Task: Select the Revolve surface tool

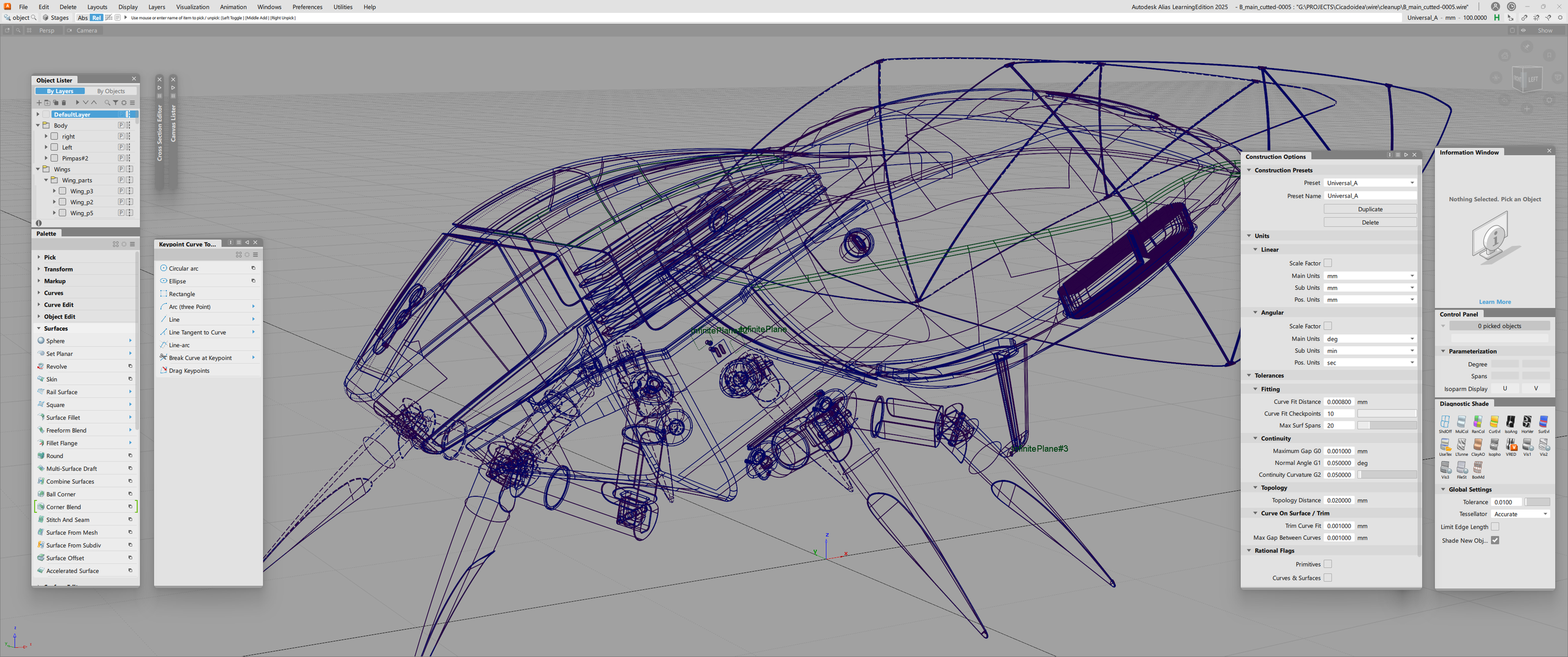Action: (56, 366)
